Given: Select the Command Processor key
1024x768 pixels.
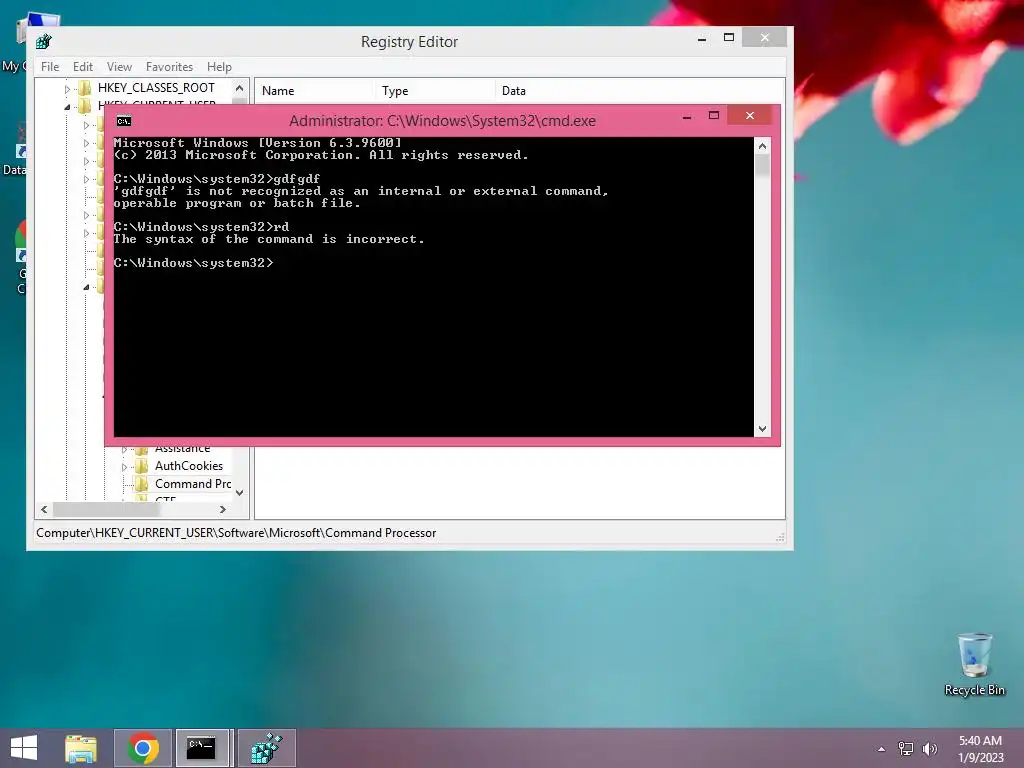Looking at the screenshot, I should (x=193, y=484).
